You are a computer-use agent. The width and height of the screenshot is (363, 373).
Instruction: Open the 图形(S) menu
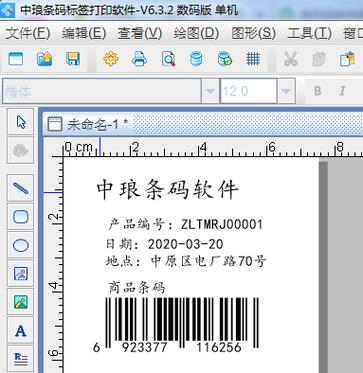(253, 33)
